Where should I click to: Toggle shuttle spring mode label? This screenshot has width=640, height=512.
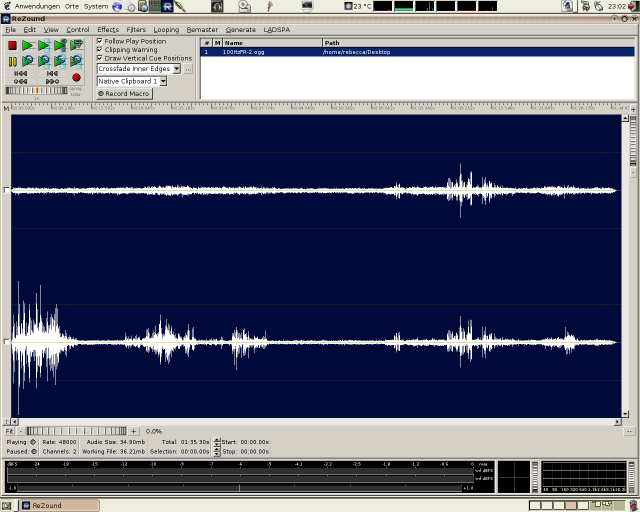click(76, 89)
